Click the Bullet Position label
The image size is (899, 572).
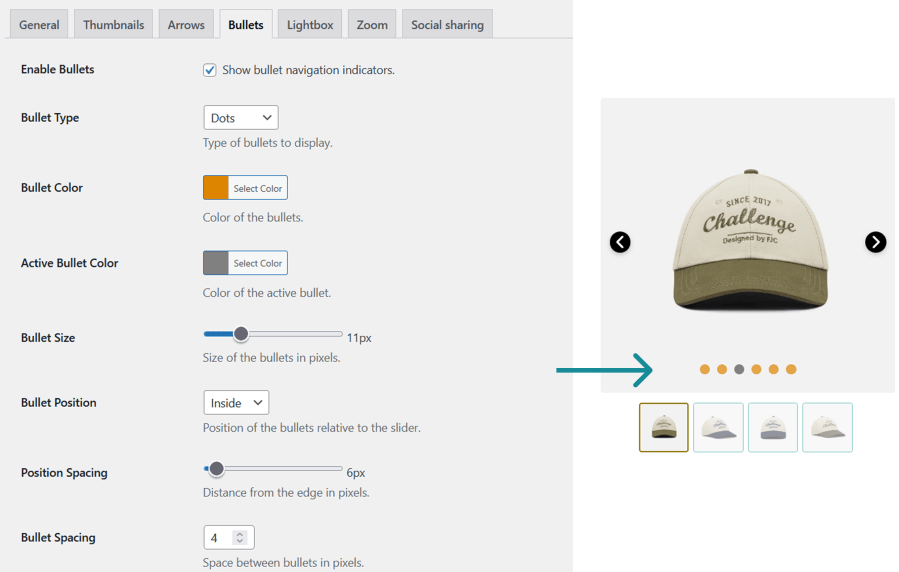(58, 402)
